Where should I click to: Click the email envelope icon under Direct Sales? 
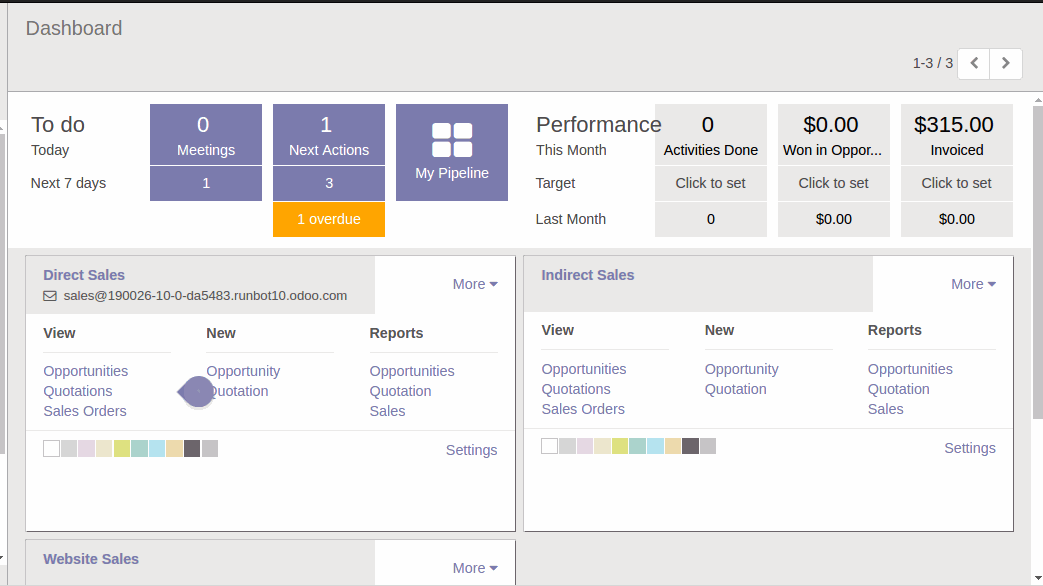click(50, 296)
